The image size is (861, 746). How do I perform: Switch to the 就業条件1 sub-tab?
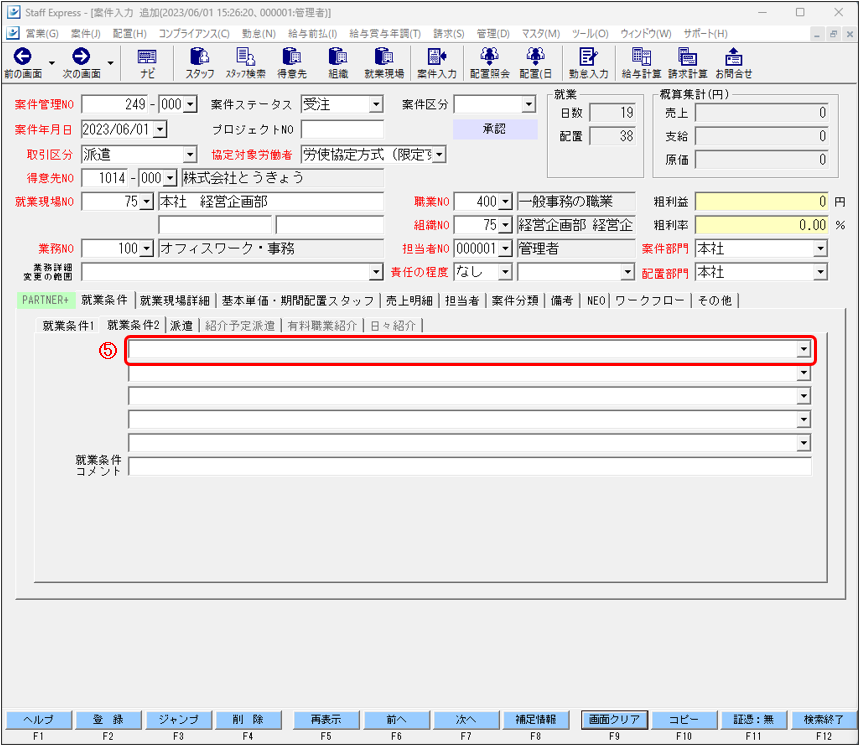pyautogui.click(x=68, y=326)
